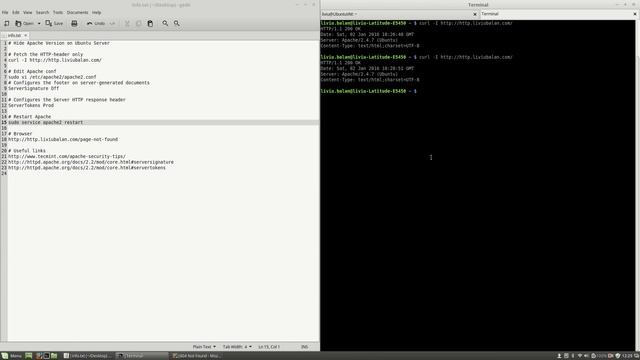Create a new document in gedit toolbar
This screenshot has height=360, width=640.
7,24
